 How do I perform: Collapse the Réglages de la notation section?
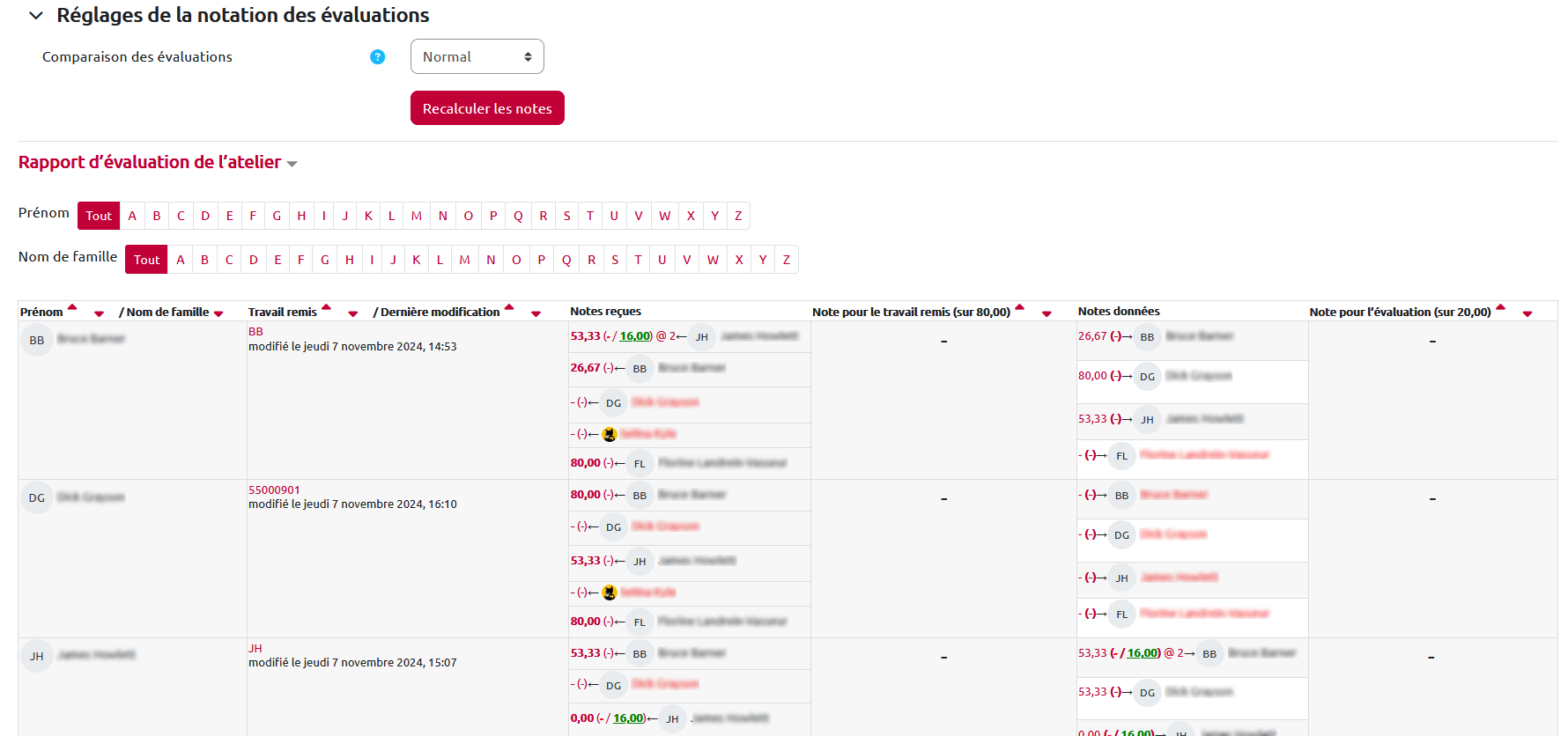[36, 16]
